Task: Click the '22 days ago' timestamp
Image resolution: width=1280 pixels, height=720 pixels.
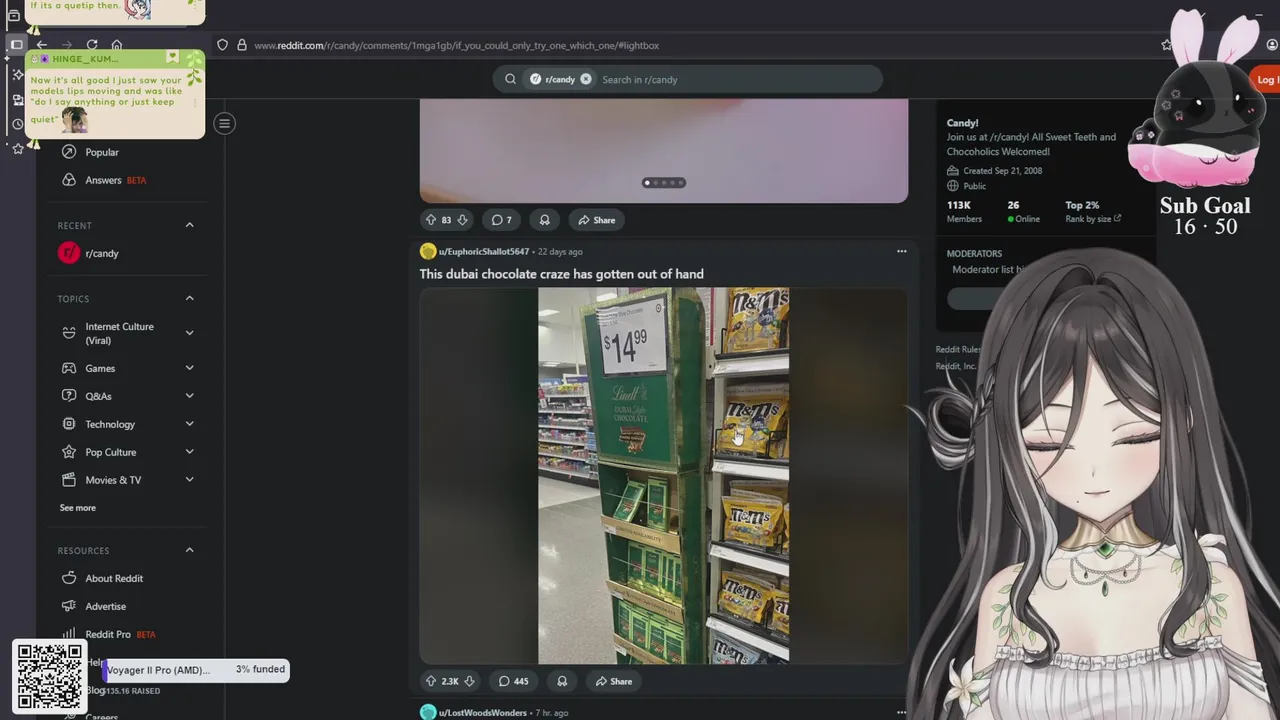Action: [x=560, y=251]
